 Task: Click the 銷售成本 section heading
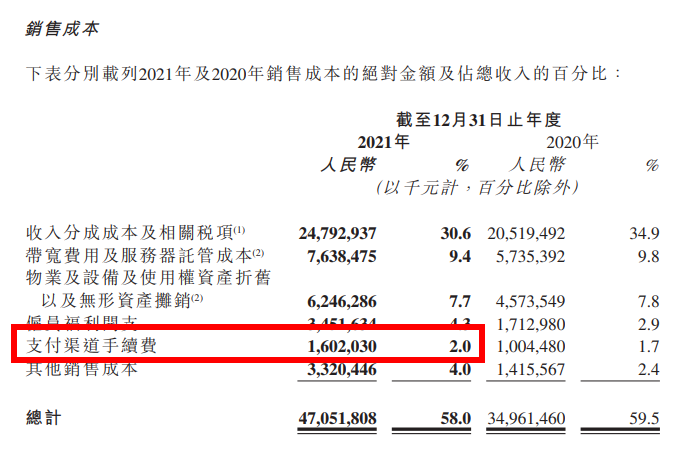(62, 29)
